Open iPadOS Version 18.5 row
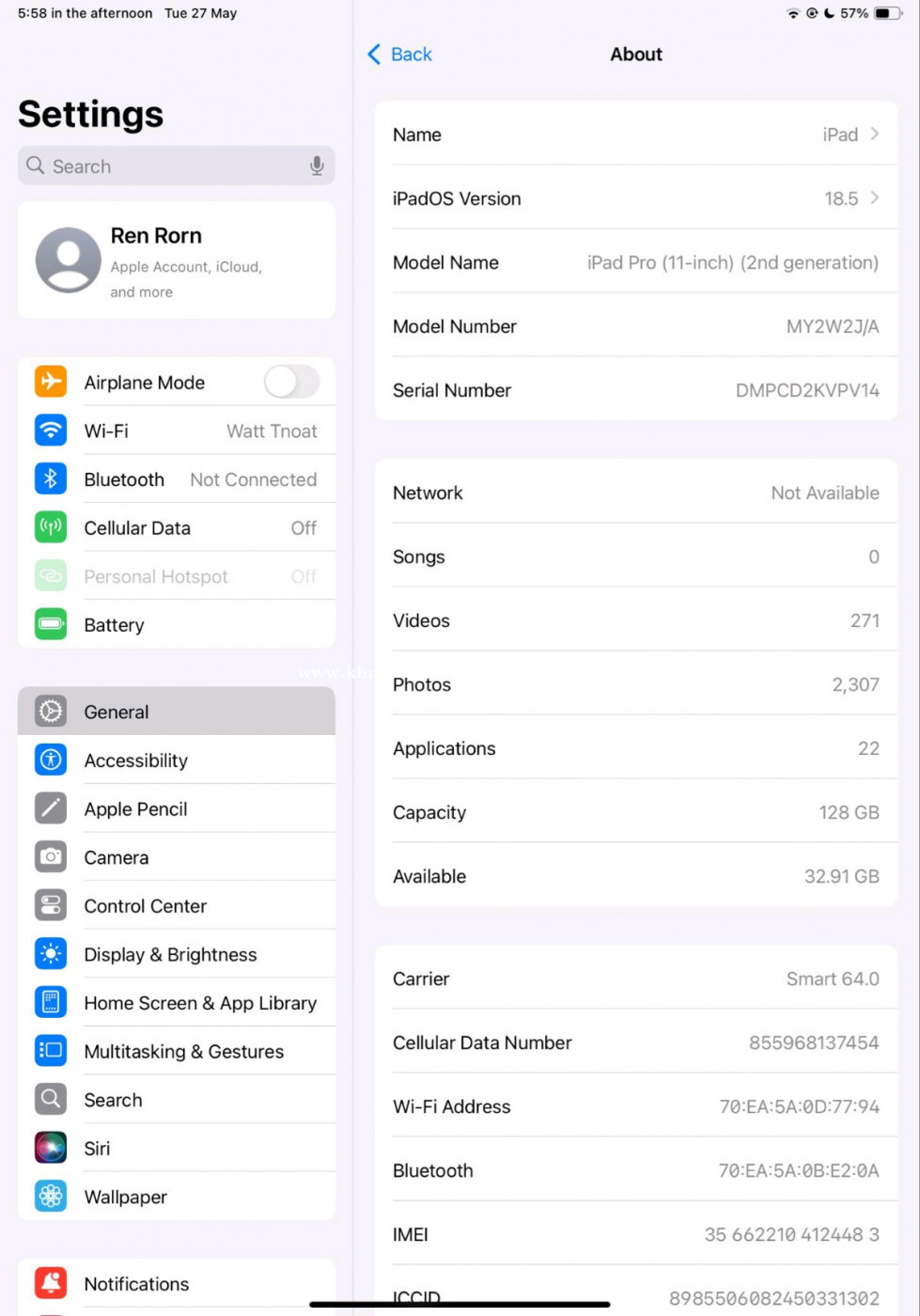The width and height of the screenshot is (920, 1316). tap(636, 198)
